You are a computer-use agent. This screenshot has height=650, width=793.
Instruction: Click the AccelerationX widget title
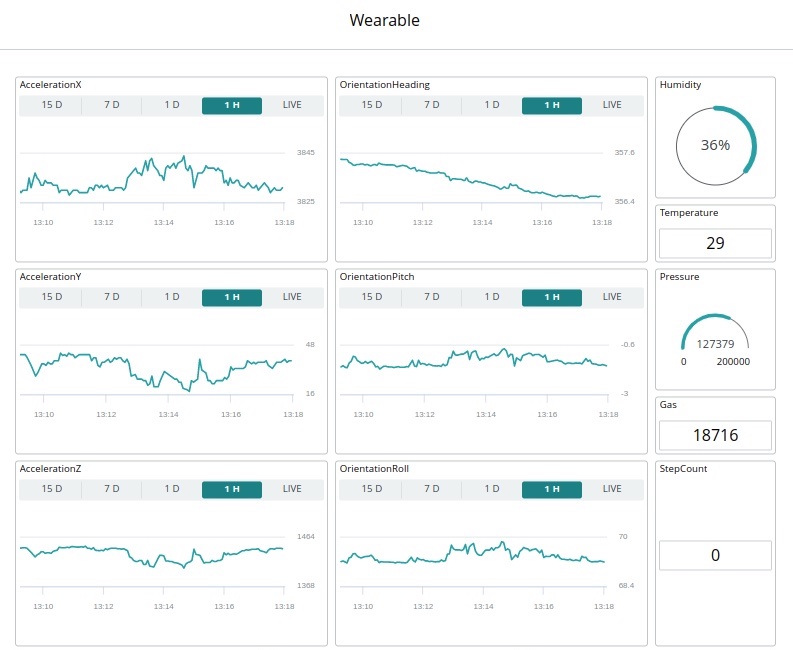(51, 85)
